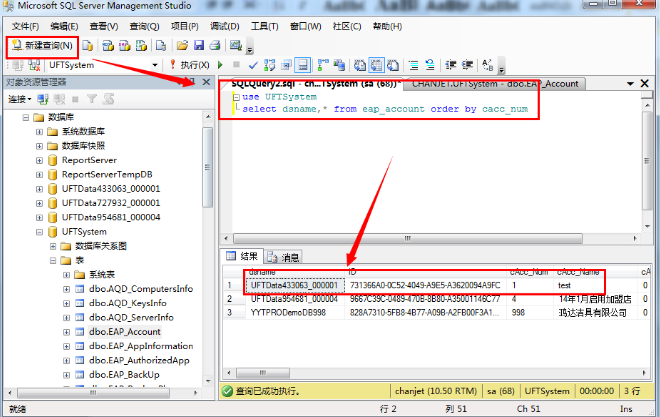
Task: Expand UFTData433063_000001 database node
Action: pyautogui.click(x=39, y=189)
